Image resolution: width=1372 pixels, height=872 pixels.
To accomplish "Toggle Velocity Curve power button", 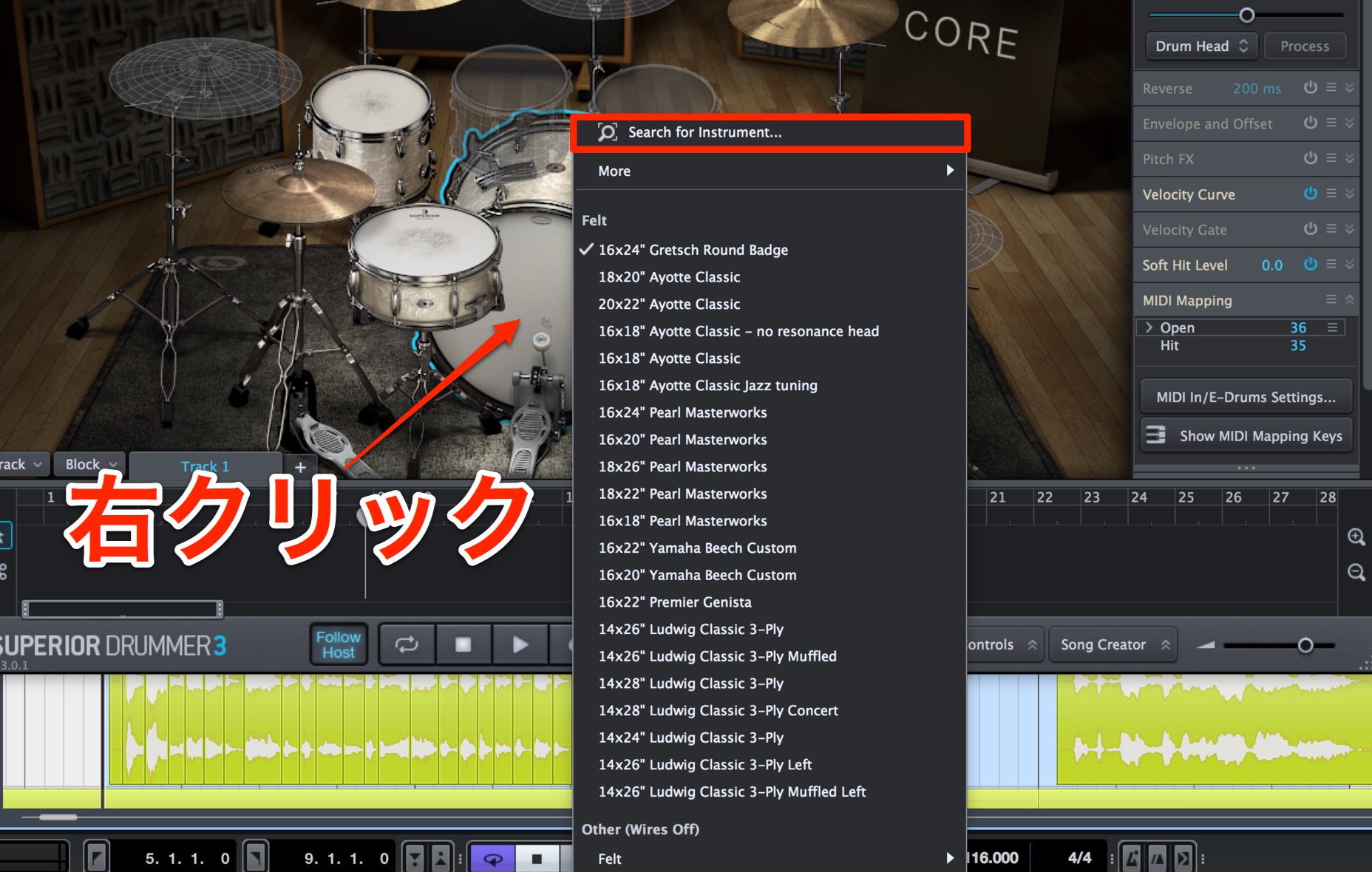I will 1310,194.
